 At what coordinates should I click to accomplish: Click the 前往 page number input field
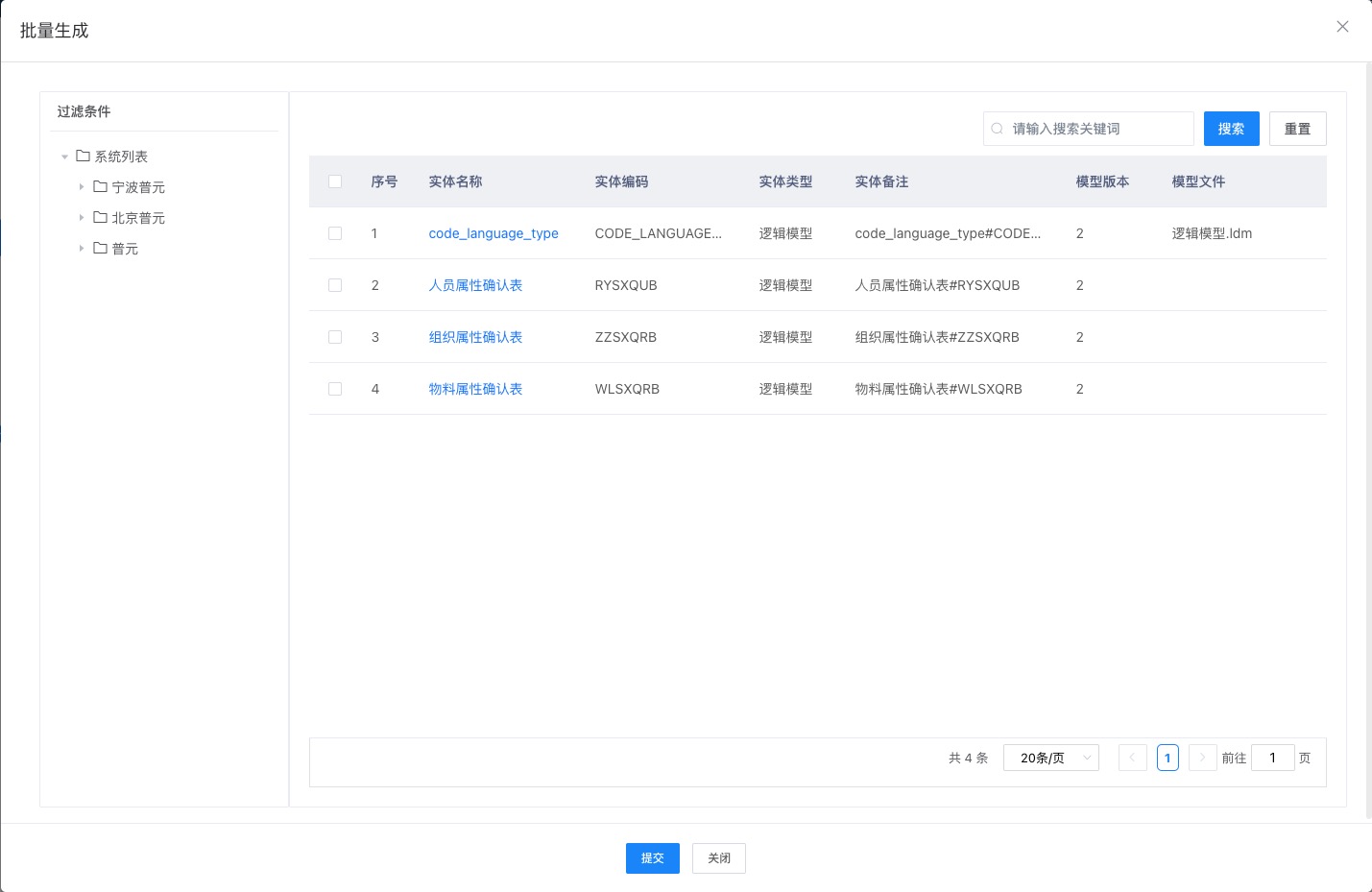tap(1273, 758)
